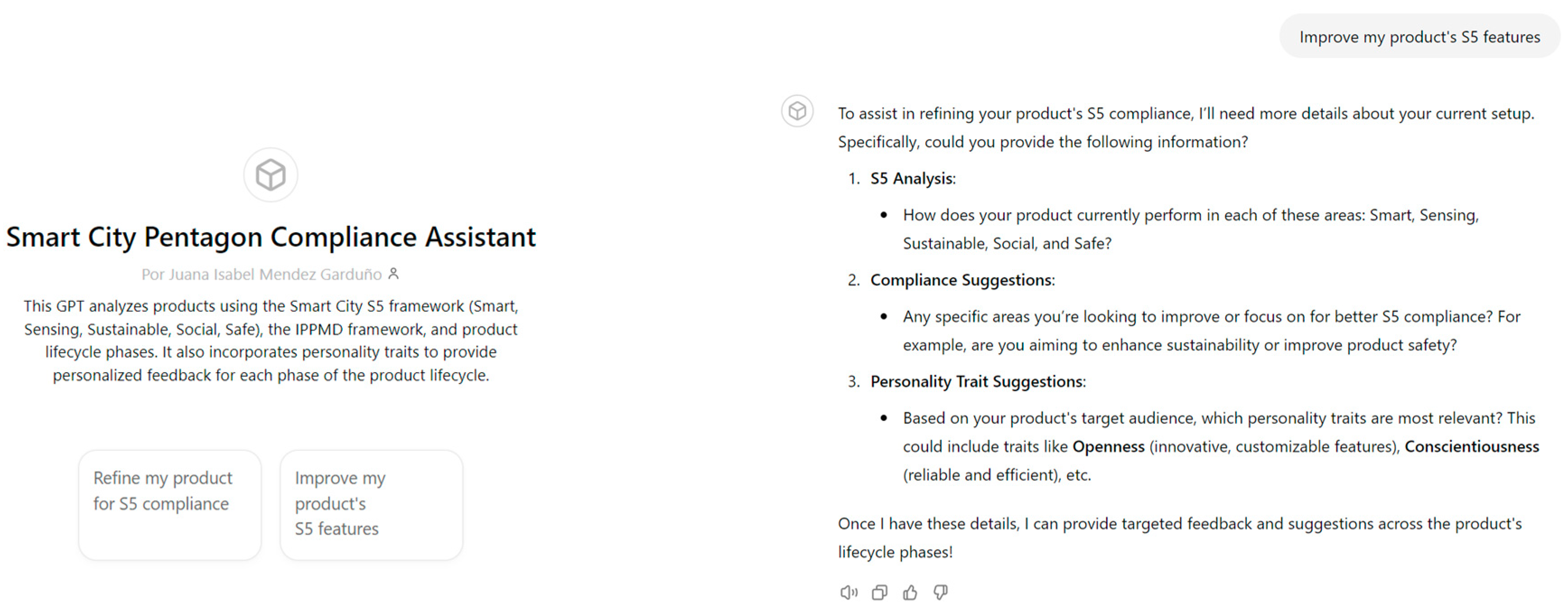Click the person icon next to author name

click(x=394, y=274)
